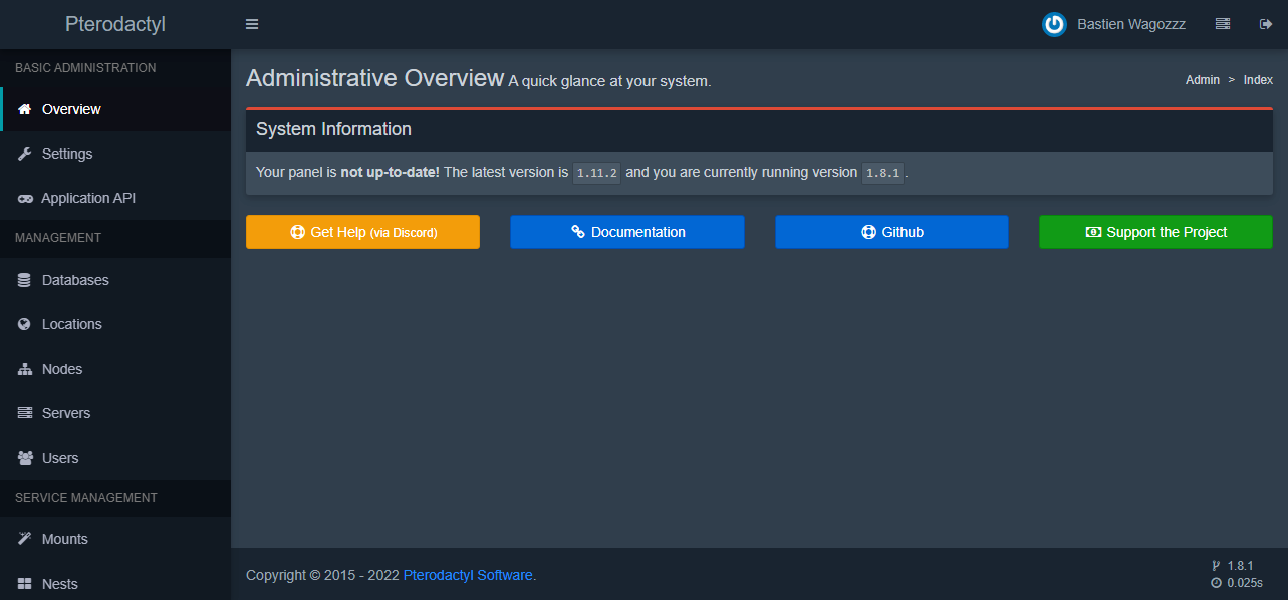
Task: Open Users via the people icon
Action: pos(25,458)
